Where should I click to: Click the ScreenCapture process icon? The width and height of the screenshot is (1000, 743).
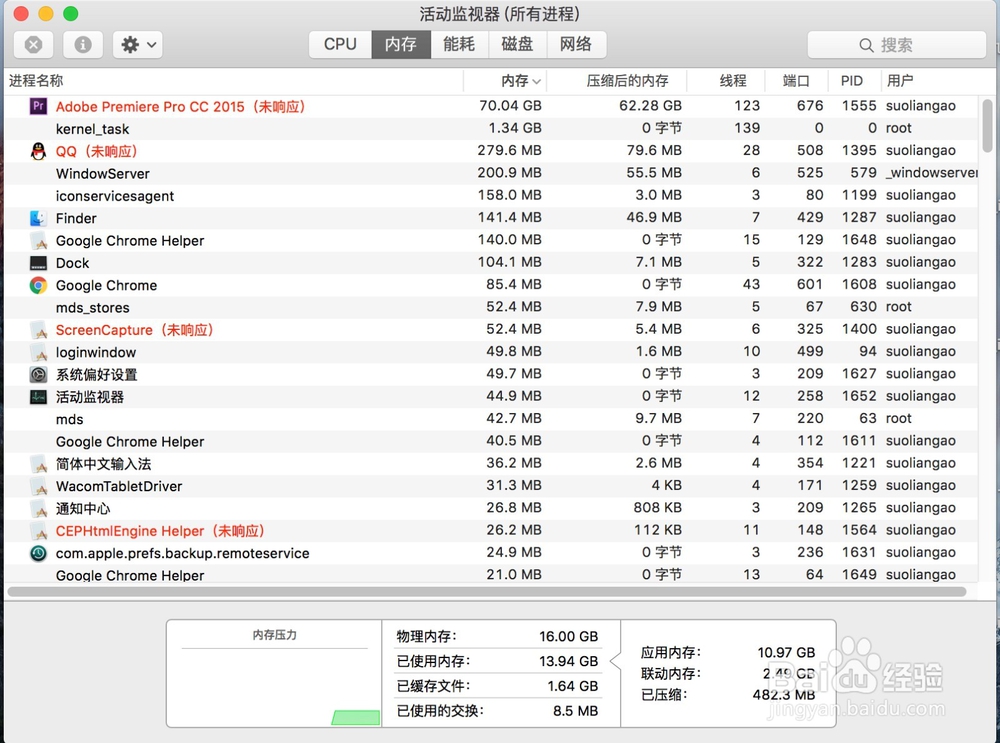click(39, 330)
